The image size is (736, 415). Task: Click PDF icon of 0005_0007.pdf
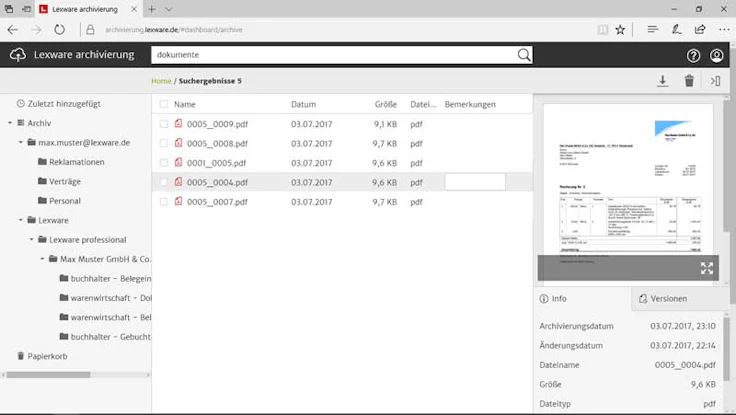178,201
